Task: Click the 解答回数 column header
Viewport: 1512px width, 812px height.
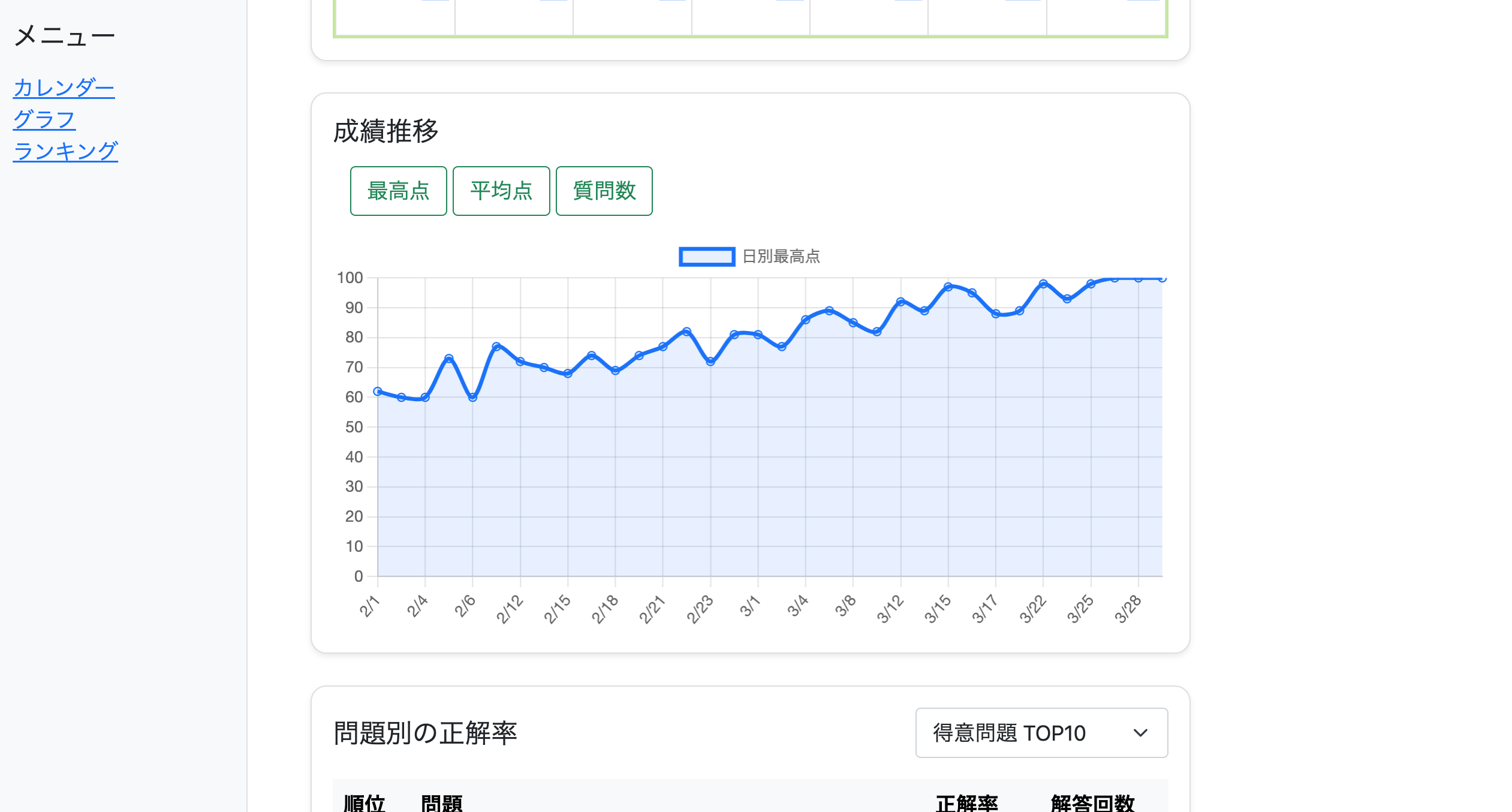Action: click(1092, 802)
